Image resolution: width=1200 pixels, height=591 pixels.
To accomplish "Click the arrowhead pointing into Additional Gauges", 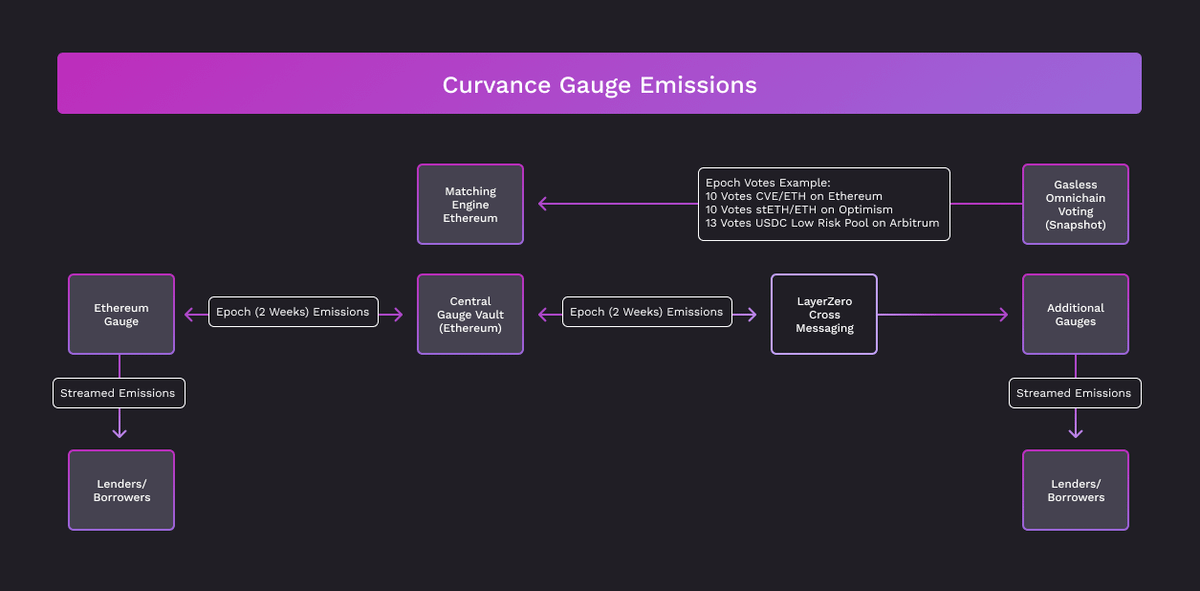I will click(x=1002, y=315).
